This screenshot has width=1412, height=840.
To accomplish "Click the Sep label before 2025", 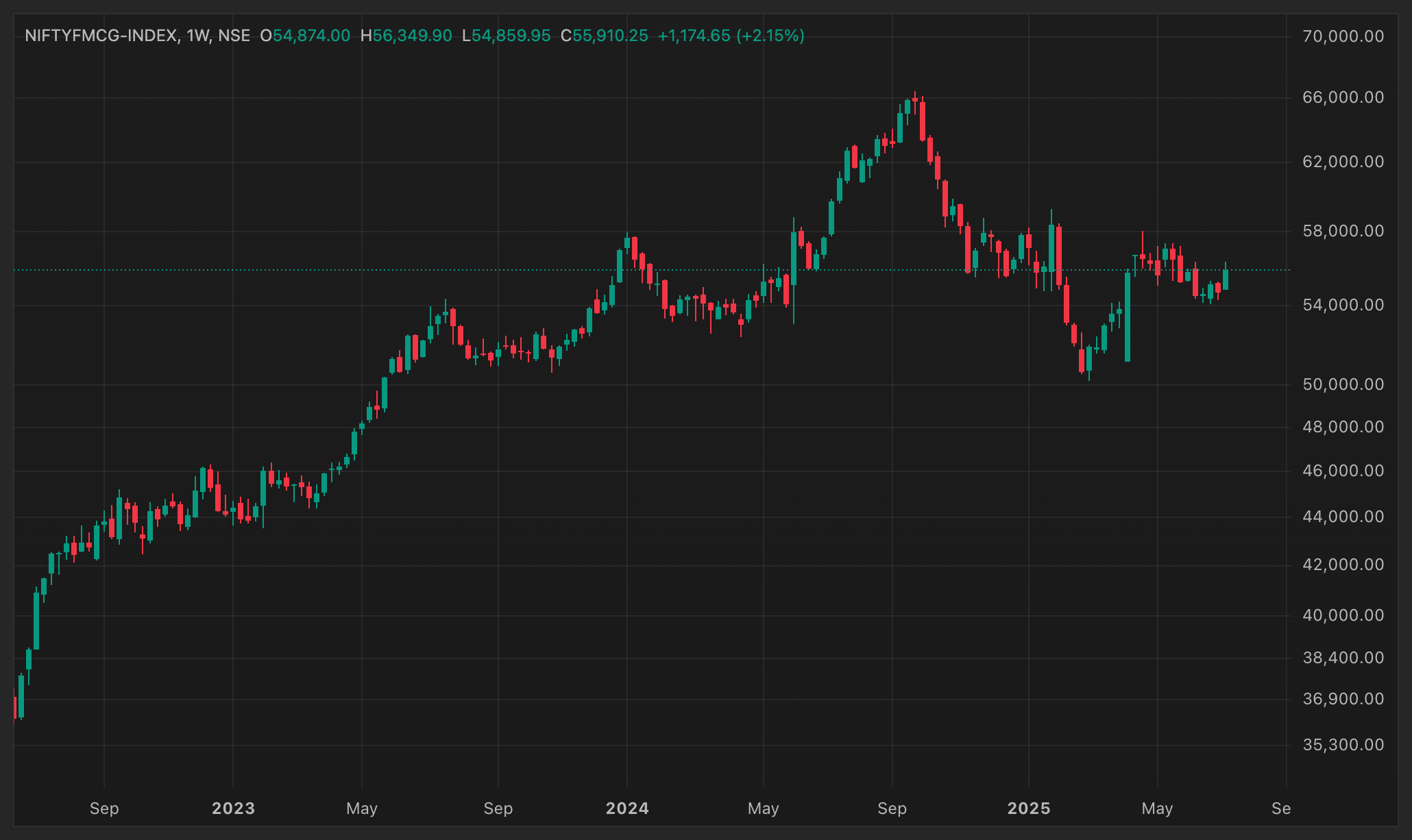I will [892, 808].
